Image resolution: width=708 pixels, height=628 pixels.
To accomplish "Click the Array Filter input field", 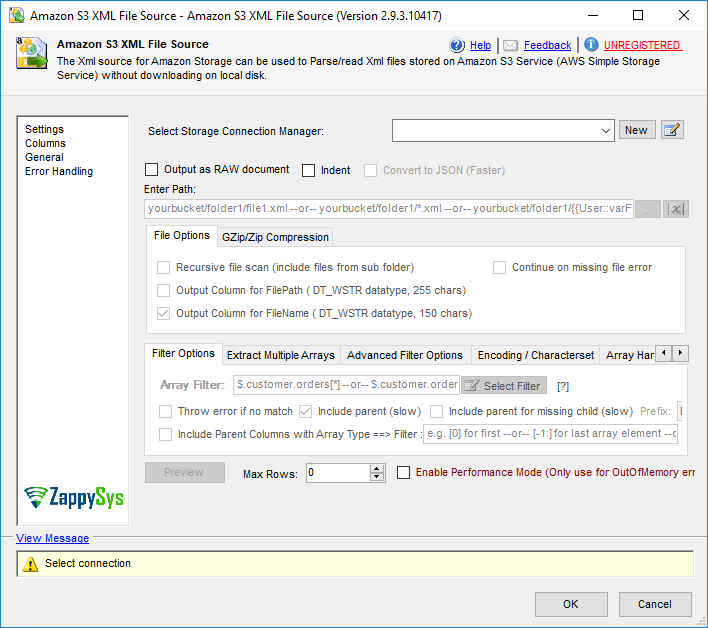I will [x=346, y=385].
